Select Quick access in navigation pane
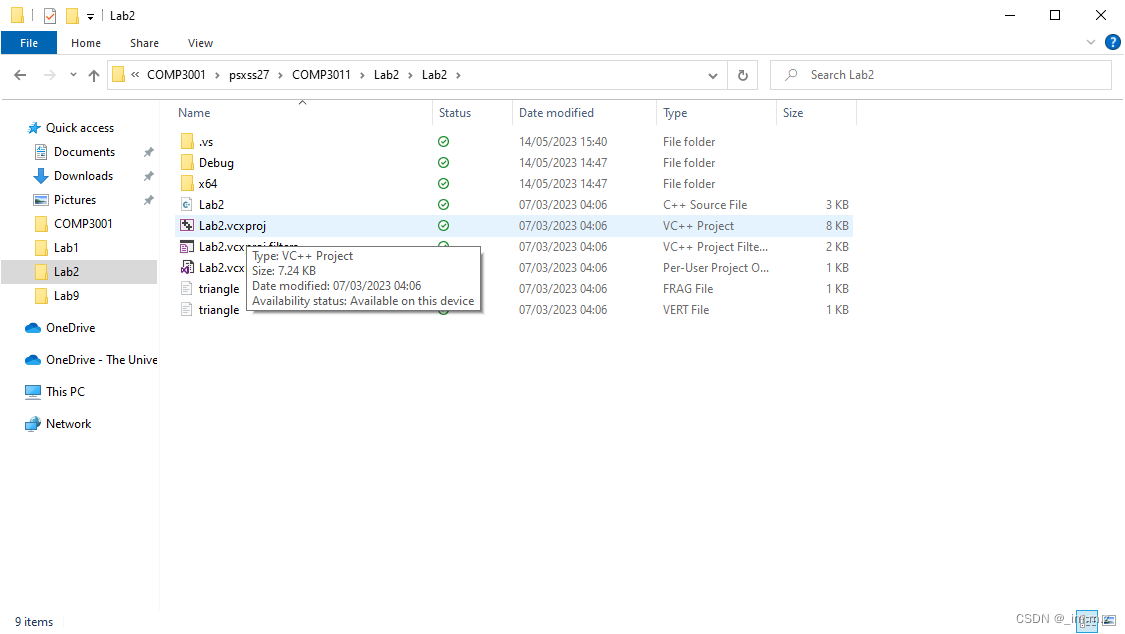The height and width of the screenshot is (634, 1125). (x=80, y=128)
